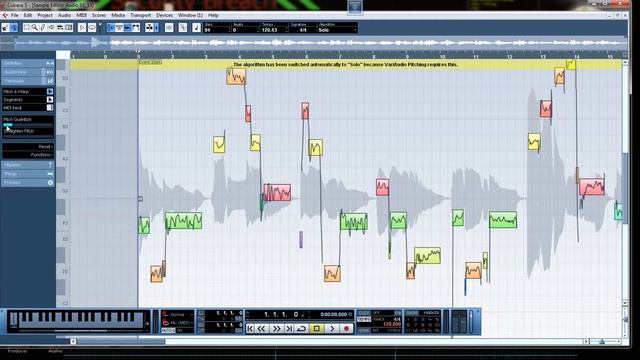Open the Transport menu

140,15
